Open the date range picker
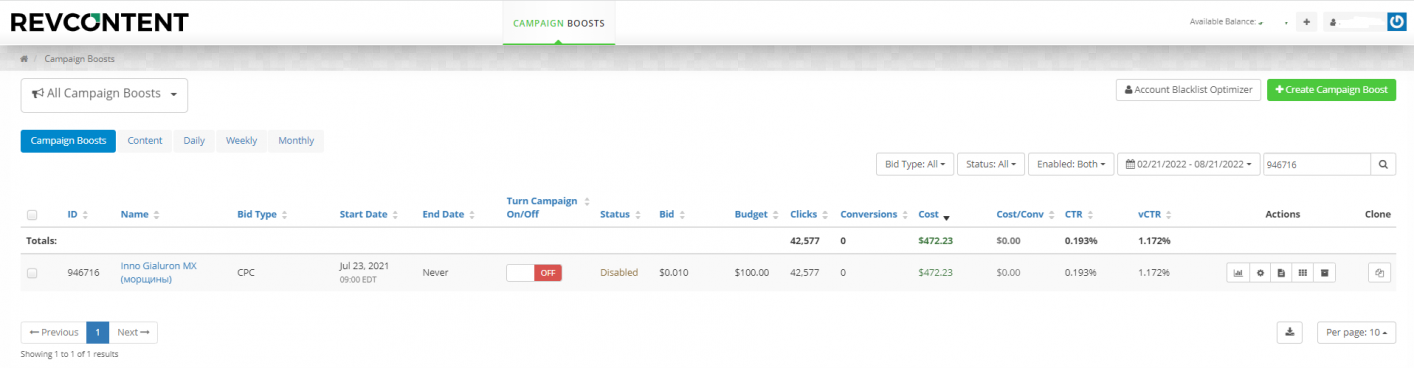The width and height of the screenshot is (1414, 368). (1188, 164)
